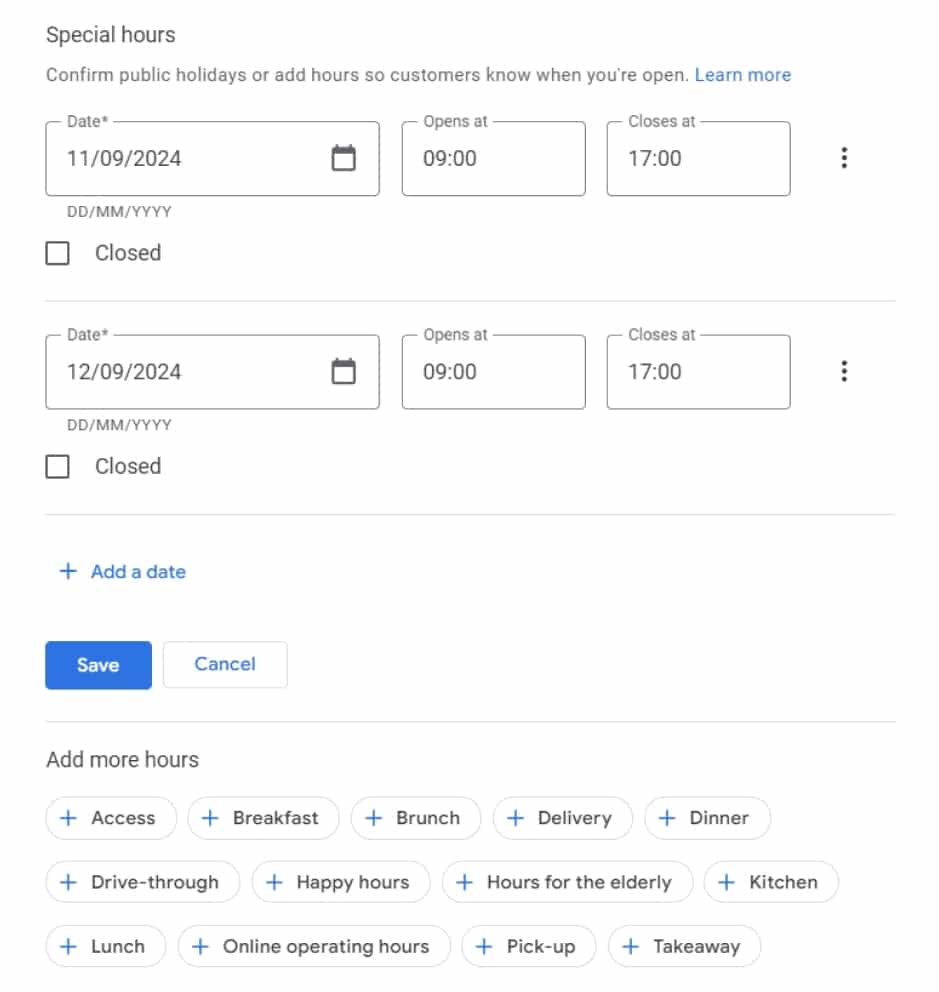Add Breakfast hours chip
The width and height of the screenshot is (939, 992).
263,818
